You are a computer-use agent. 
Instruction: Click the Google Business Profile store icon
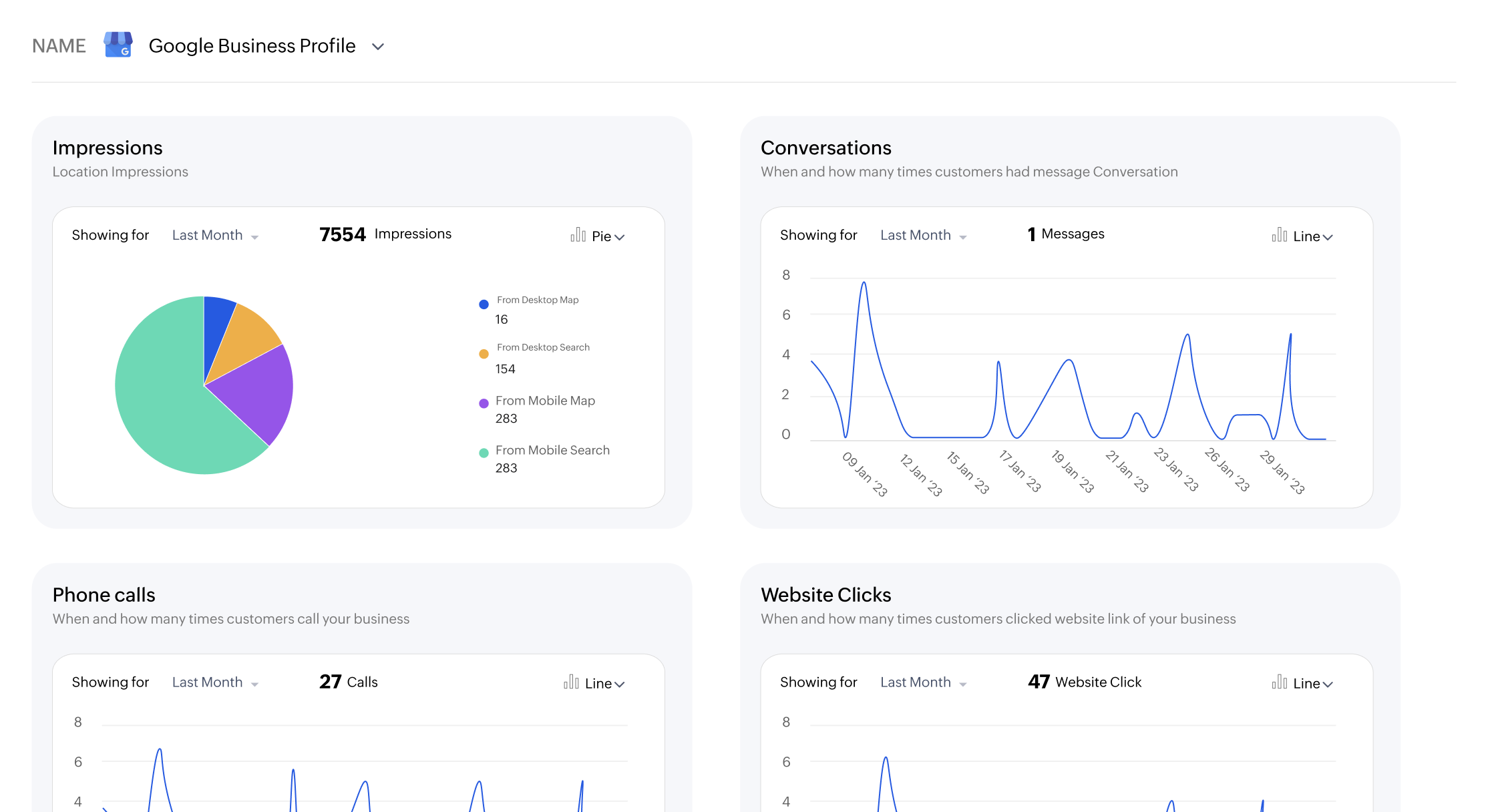[118, 45]
